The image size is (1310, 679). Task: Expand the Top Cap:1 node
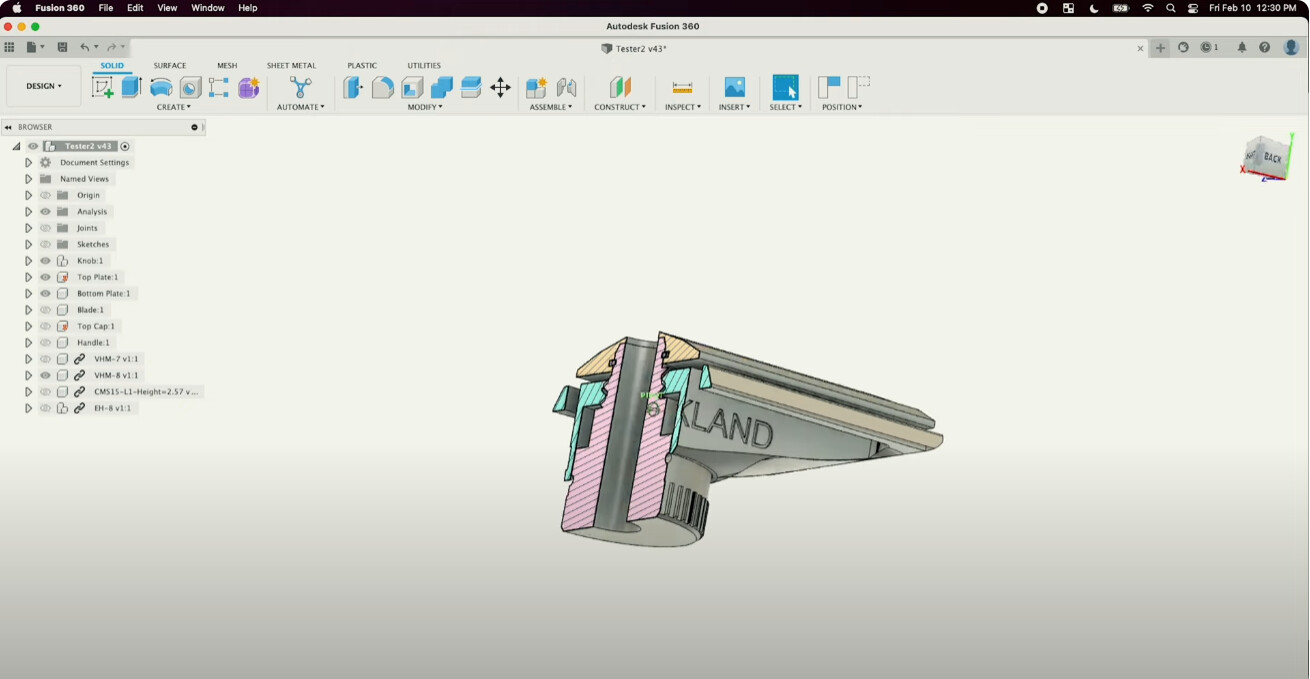pyautogui.click(x=28, y=326)
